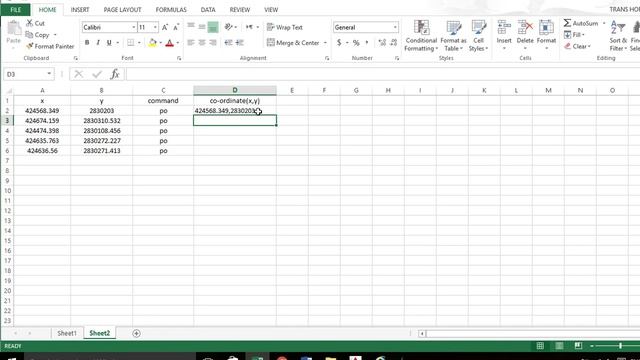The width and height of the screenshot is (640, 360).
Task: Open the Orientation text rotation icon
Action: [x=229, y=27]
